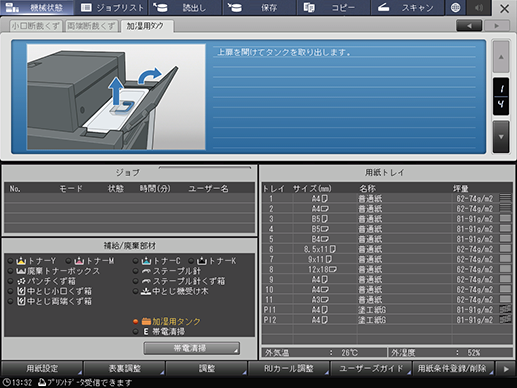Click the tank removal illustration
Screen dimensions: 517x388
click(116, 97)
